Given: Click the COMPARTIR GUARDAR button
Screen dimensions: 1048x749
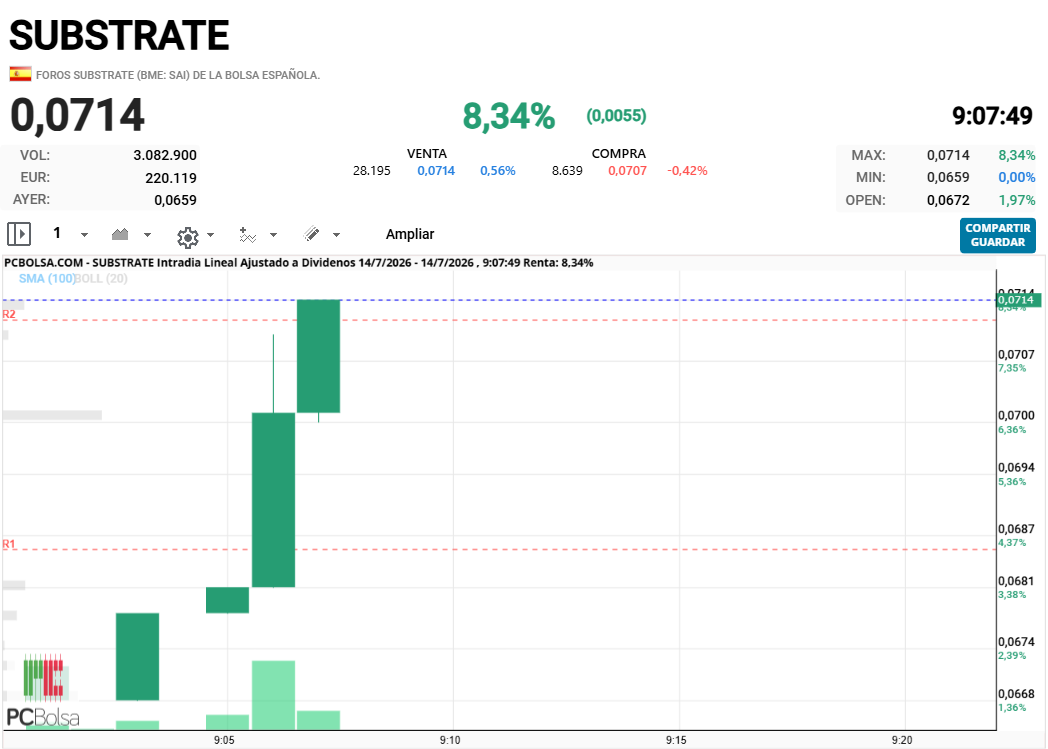Looking at the screenshot, I should point(998,235).
